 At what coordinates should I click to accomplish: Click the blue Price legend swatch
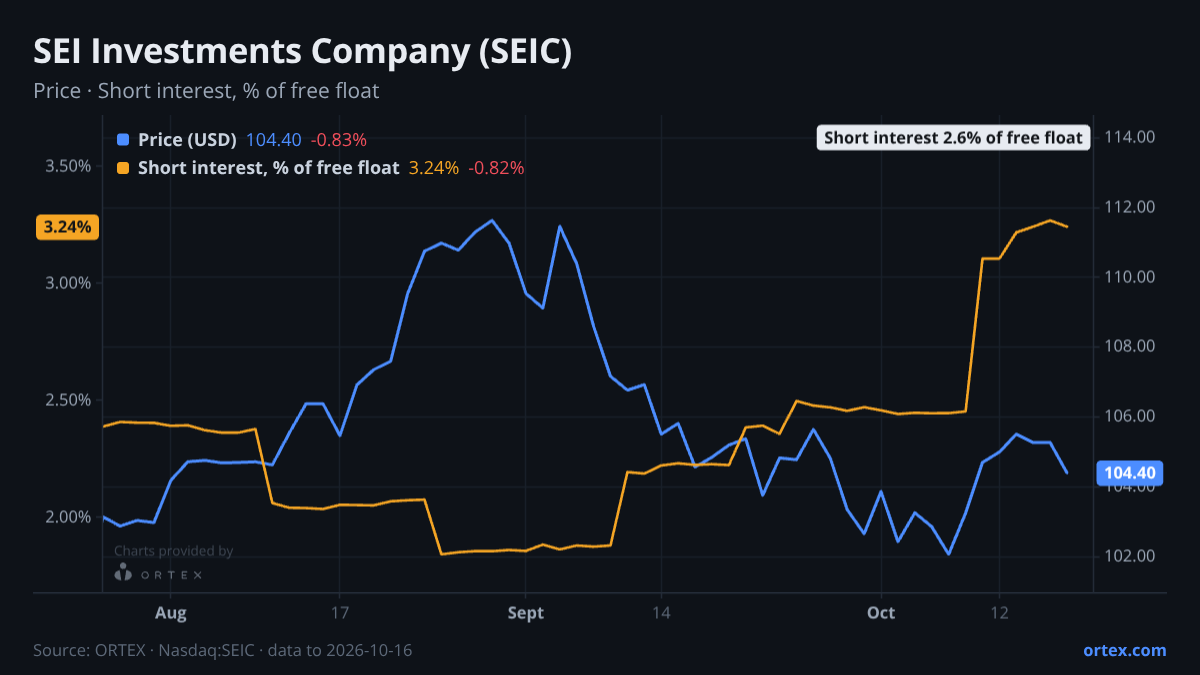pos(123,139)
